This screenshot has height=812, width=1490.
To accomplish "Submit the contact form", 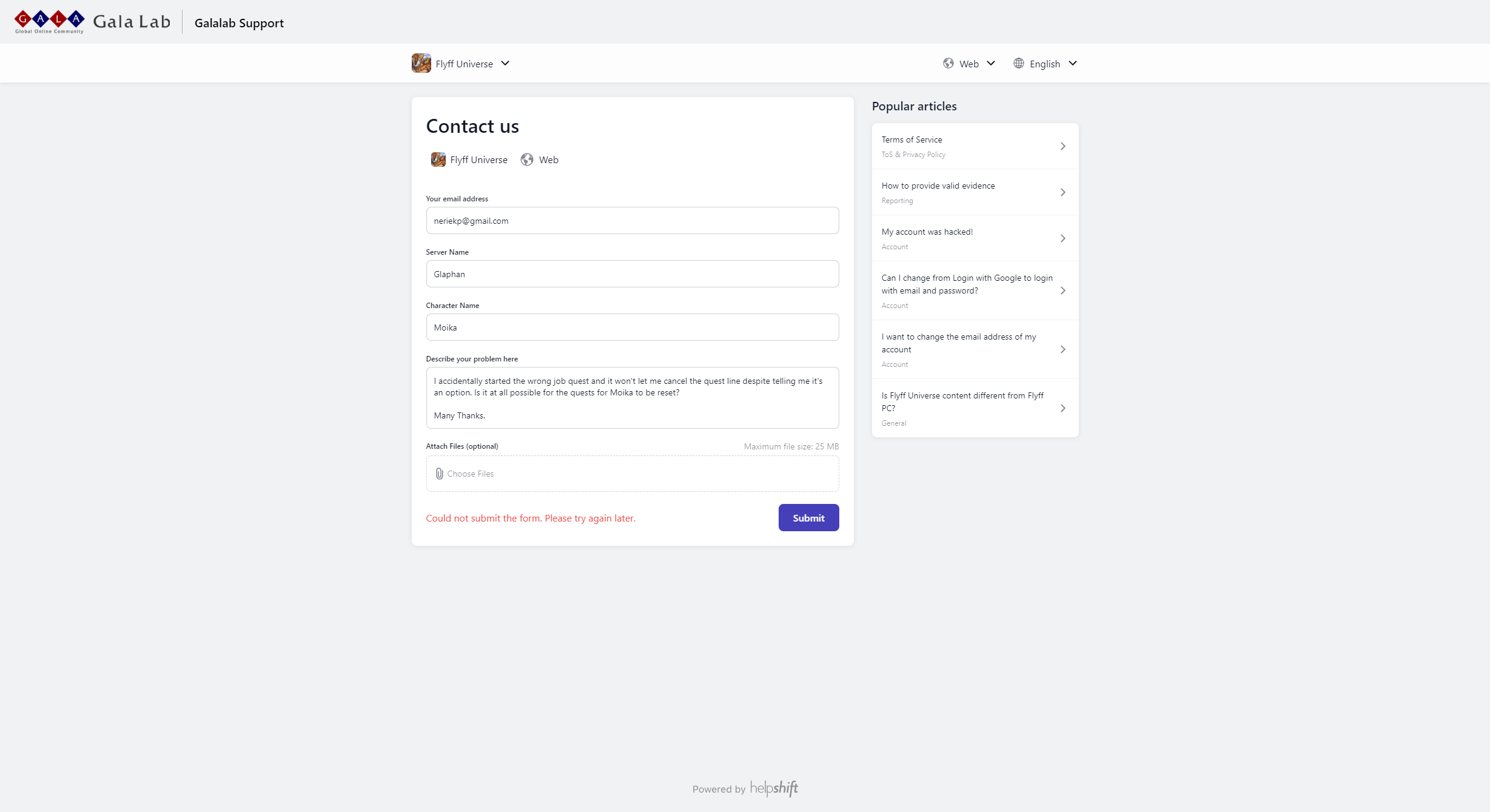I will [808, 518].
